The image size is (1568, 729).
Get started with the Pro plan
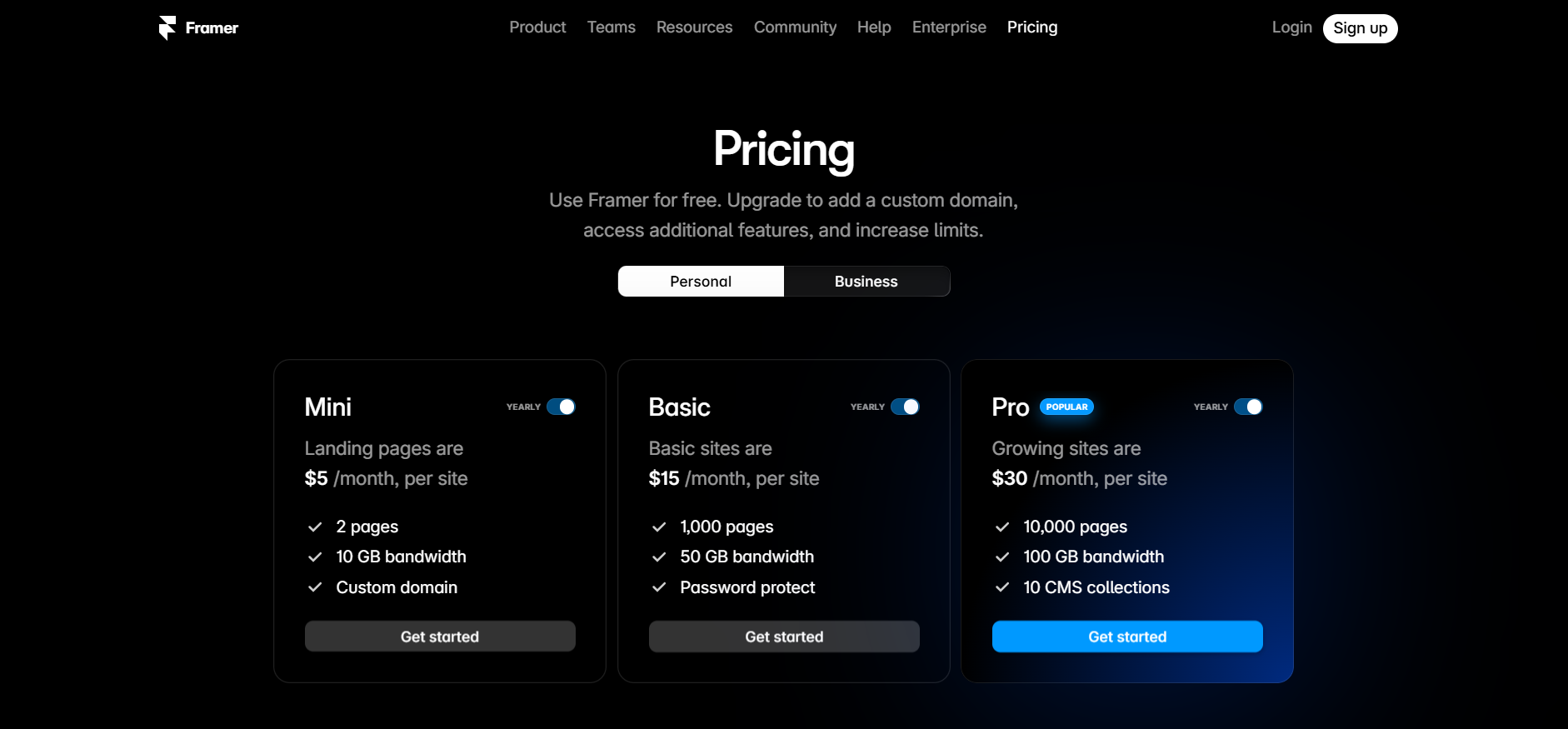tap(1127, 637)
